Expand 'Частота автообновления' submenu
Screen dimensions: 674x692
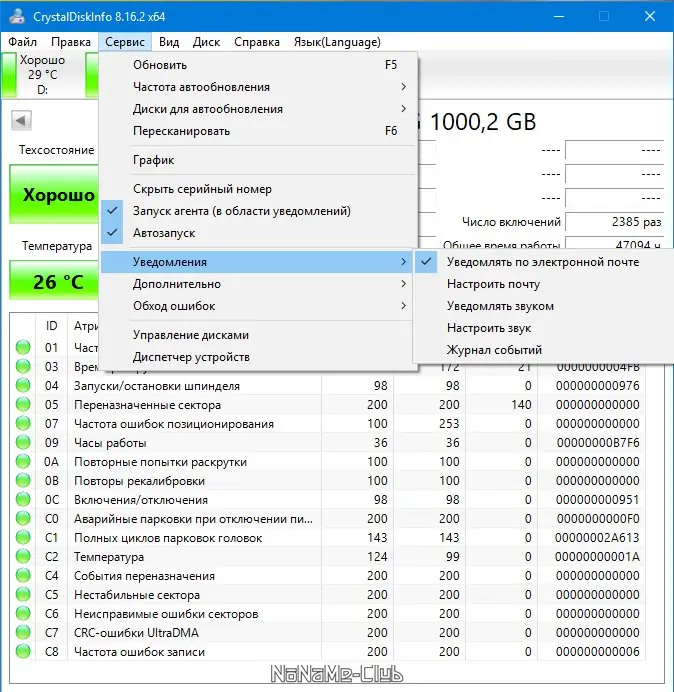point(259,87)
